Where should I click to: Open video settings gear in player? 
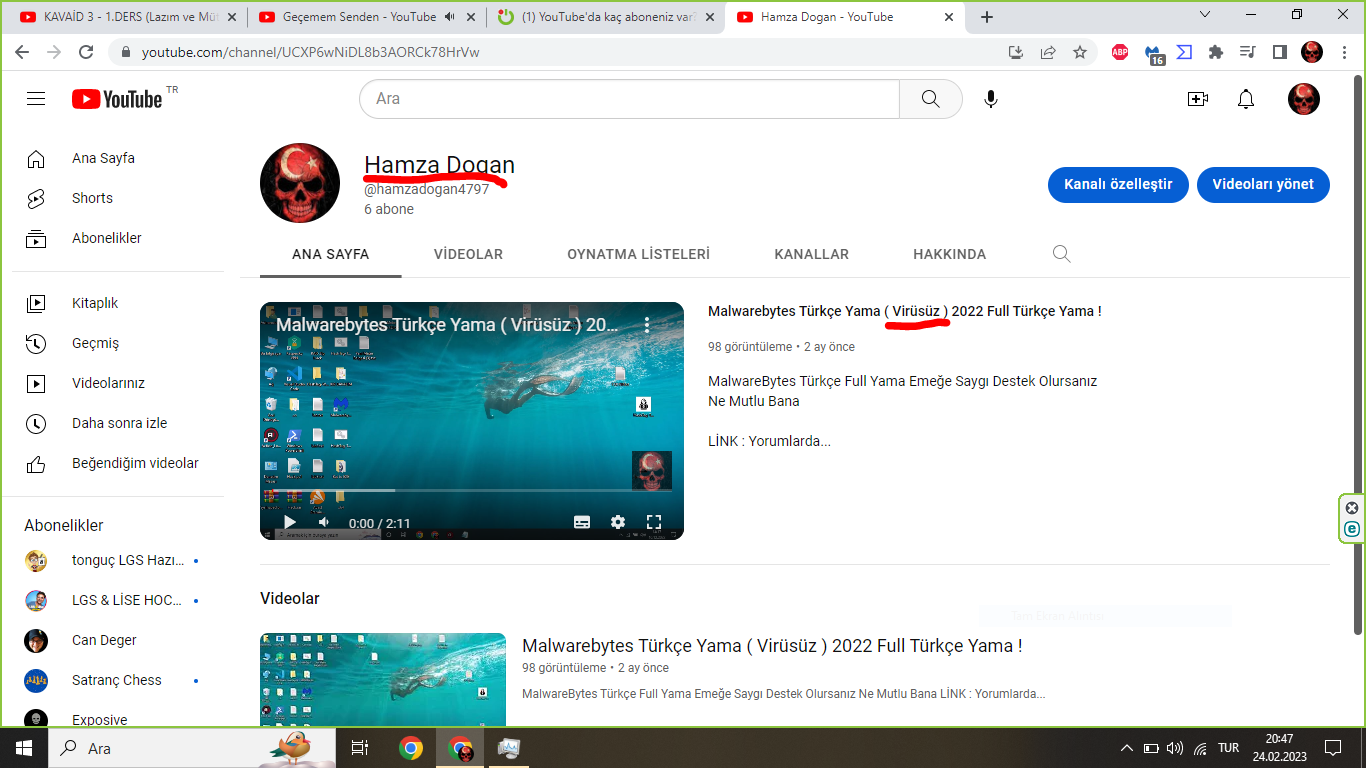(x=618, y=522)
